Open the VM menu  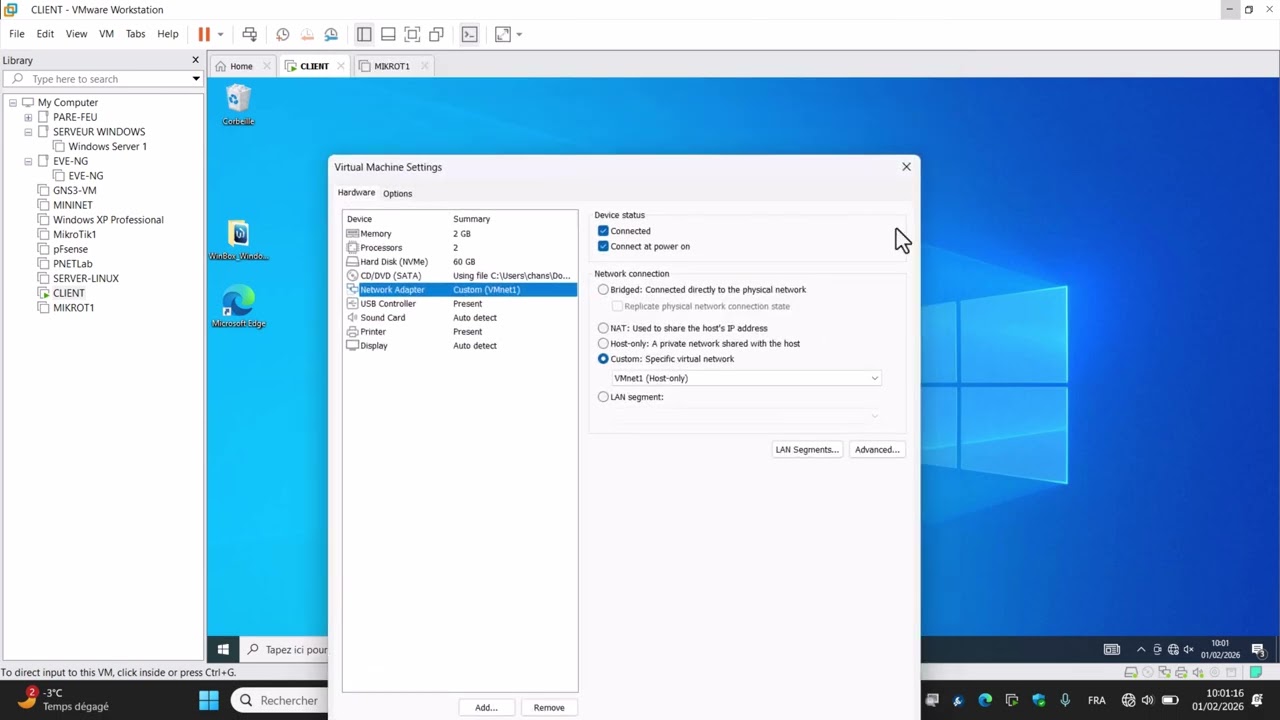pyautogui.click(x=106, y=34)
